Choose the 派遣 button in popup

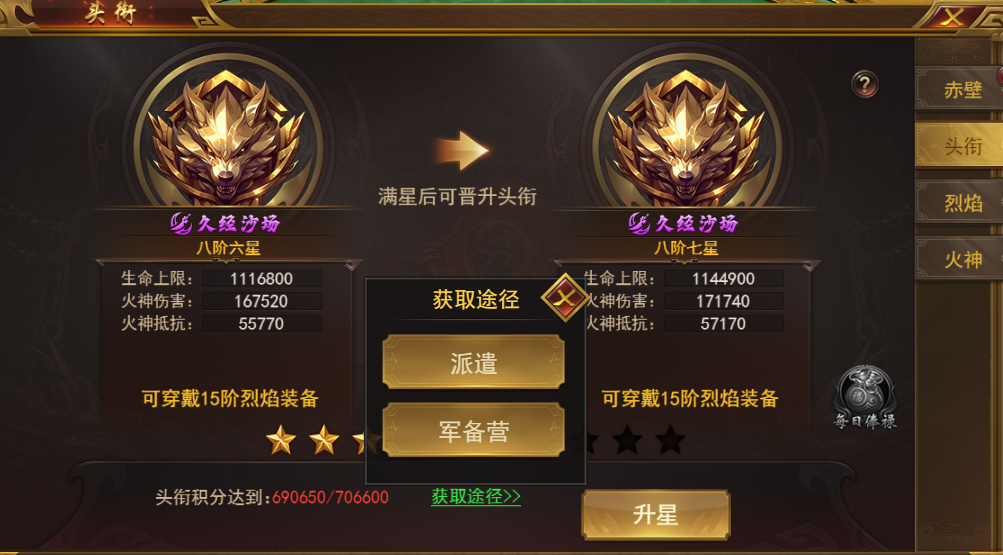(473, 363)
